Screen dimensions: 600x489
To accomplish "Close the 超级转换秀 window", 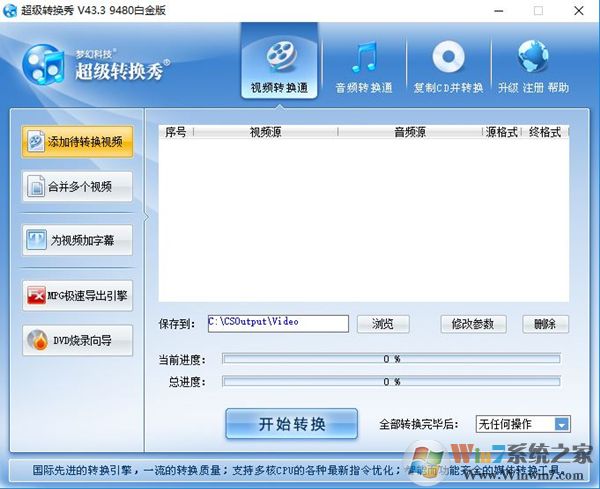I will click(x=579, y=11).
